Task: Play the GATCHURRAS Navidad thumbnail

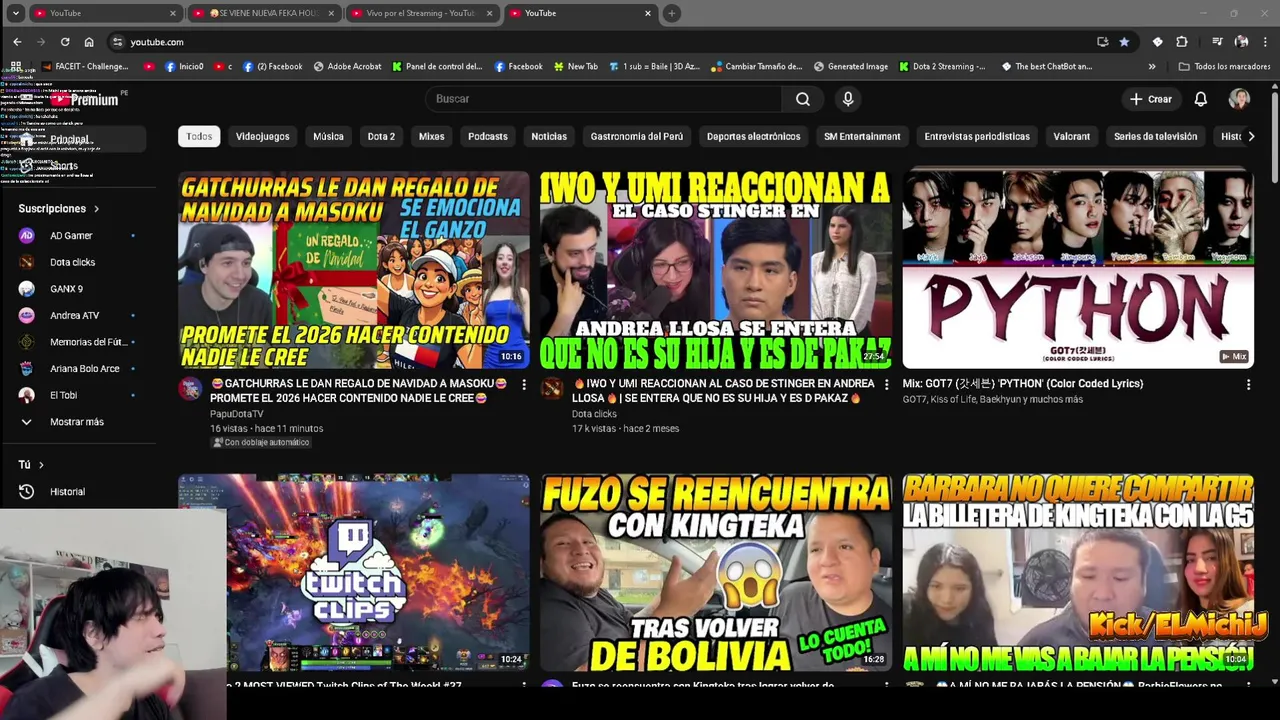Action: pos(354,270)
